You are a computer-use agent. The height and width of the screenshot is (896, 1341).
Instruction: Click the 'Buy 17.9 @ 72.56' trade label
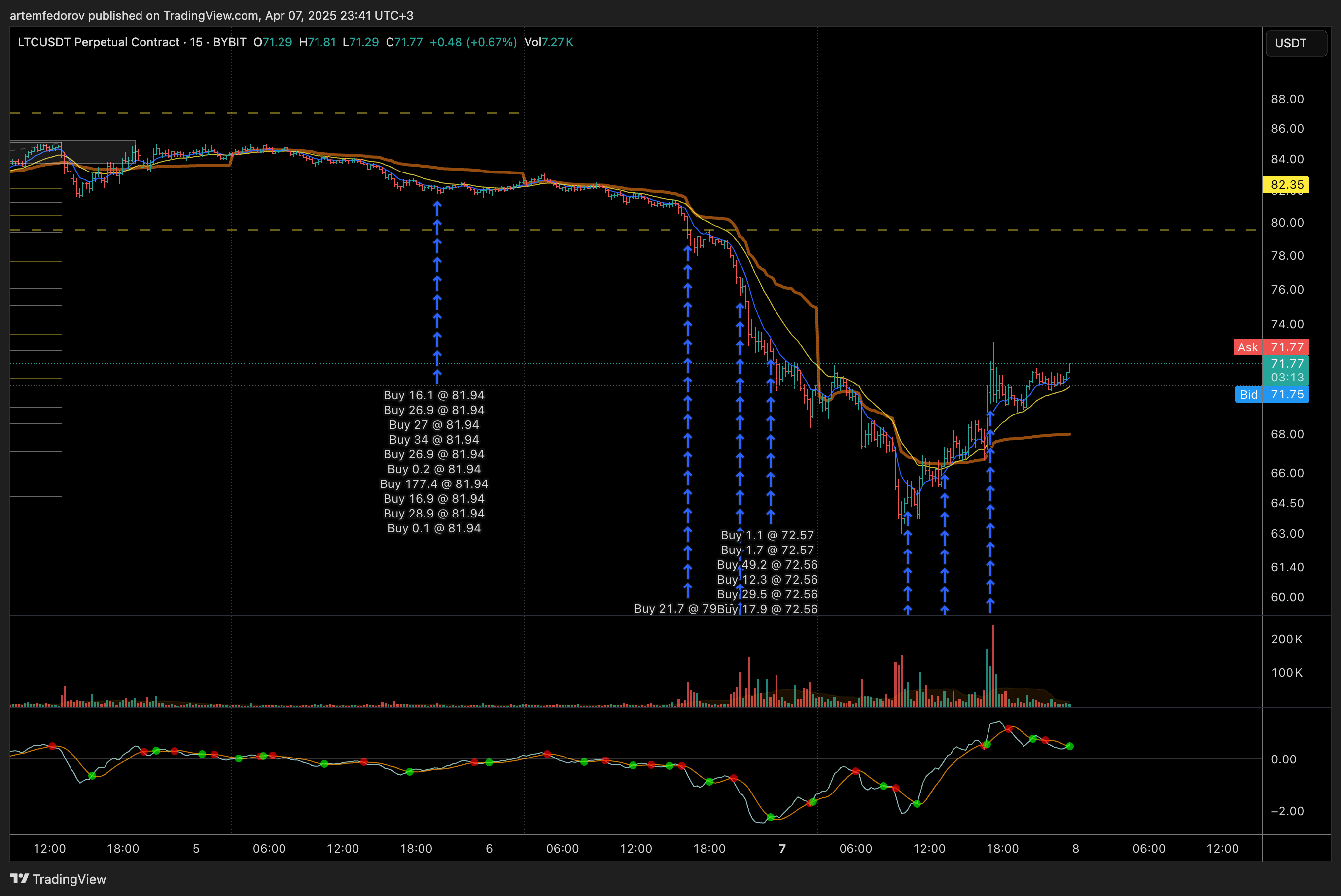coord(767,609)
